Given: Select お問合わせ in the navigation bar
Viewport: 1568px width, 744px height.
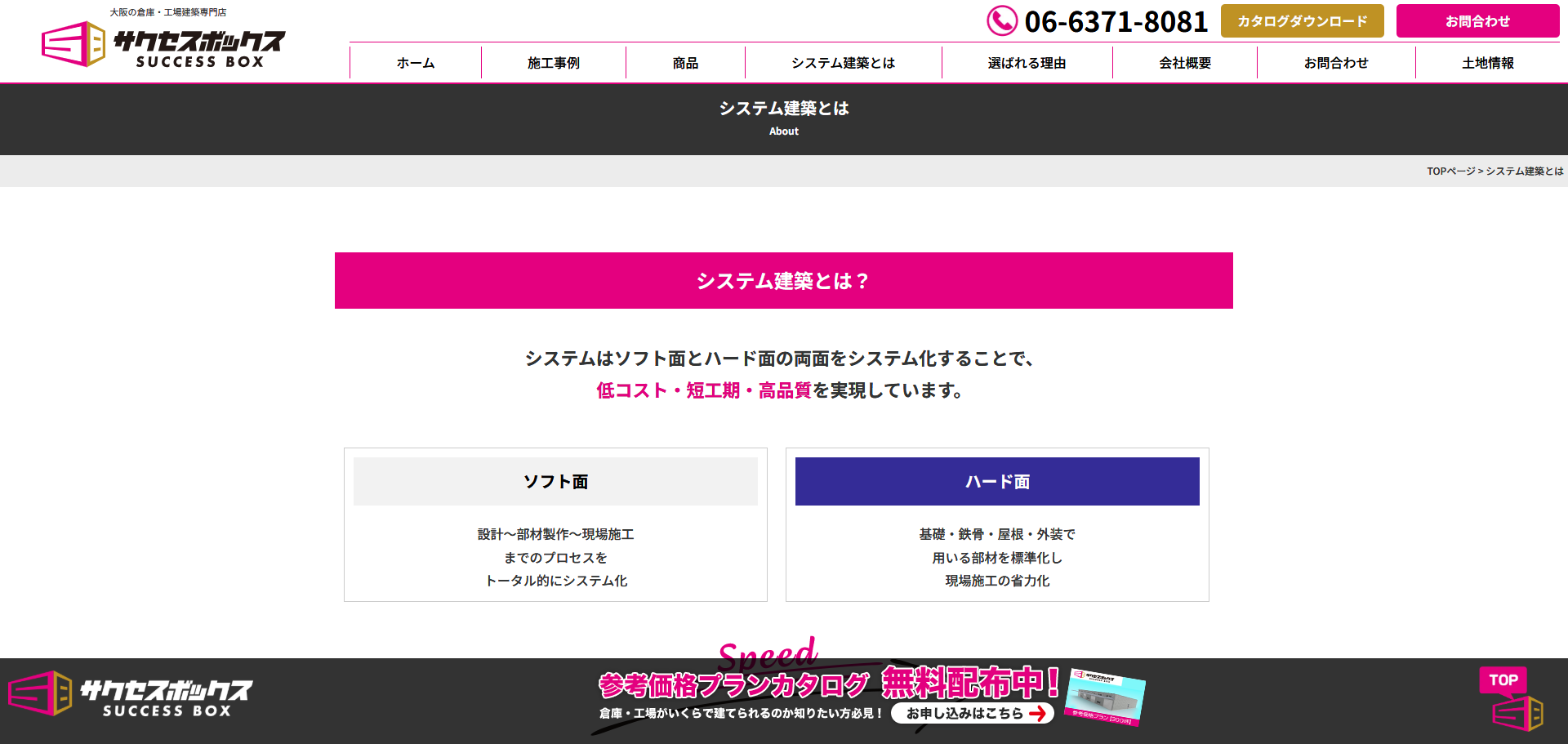Looking at the screenshot, I should pos(1335,63).
